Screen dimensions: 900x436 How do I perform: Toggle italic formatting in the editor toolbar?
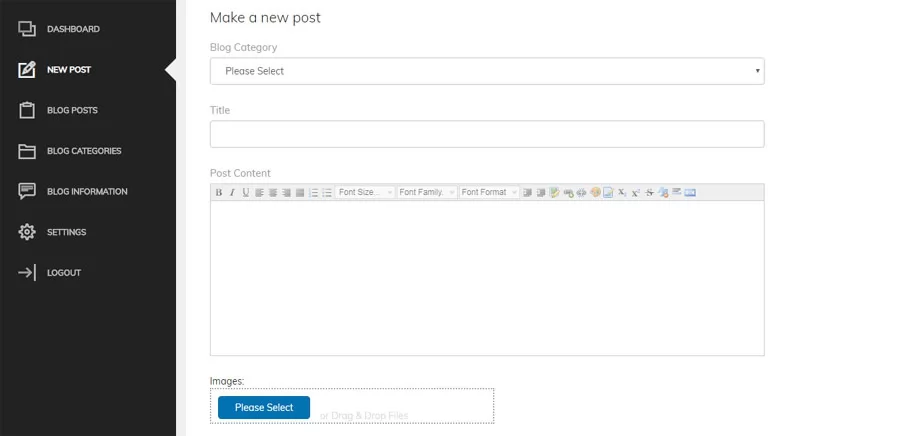click(x=232, y=192)
